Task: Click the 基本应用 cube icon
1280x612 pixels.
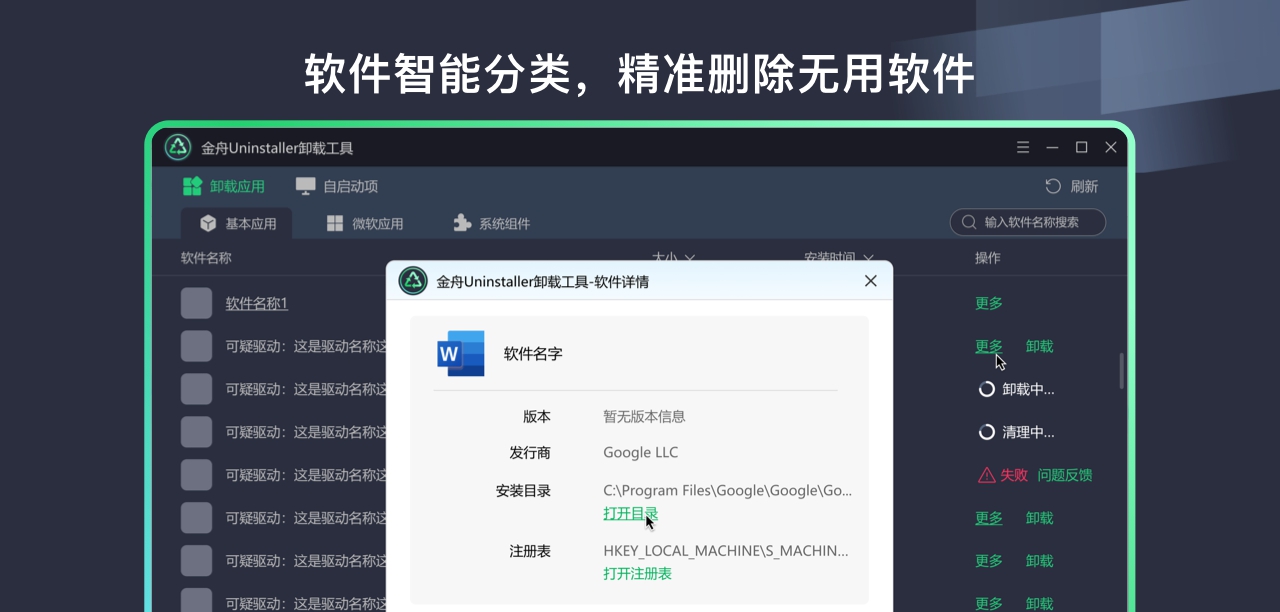Action: (208, 223)
